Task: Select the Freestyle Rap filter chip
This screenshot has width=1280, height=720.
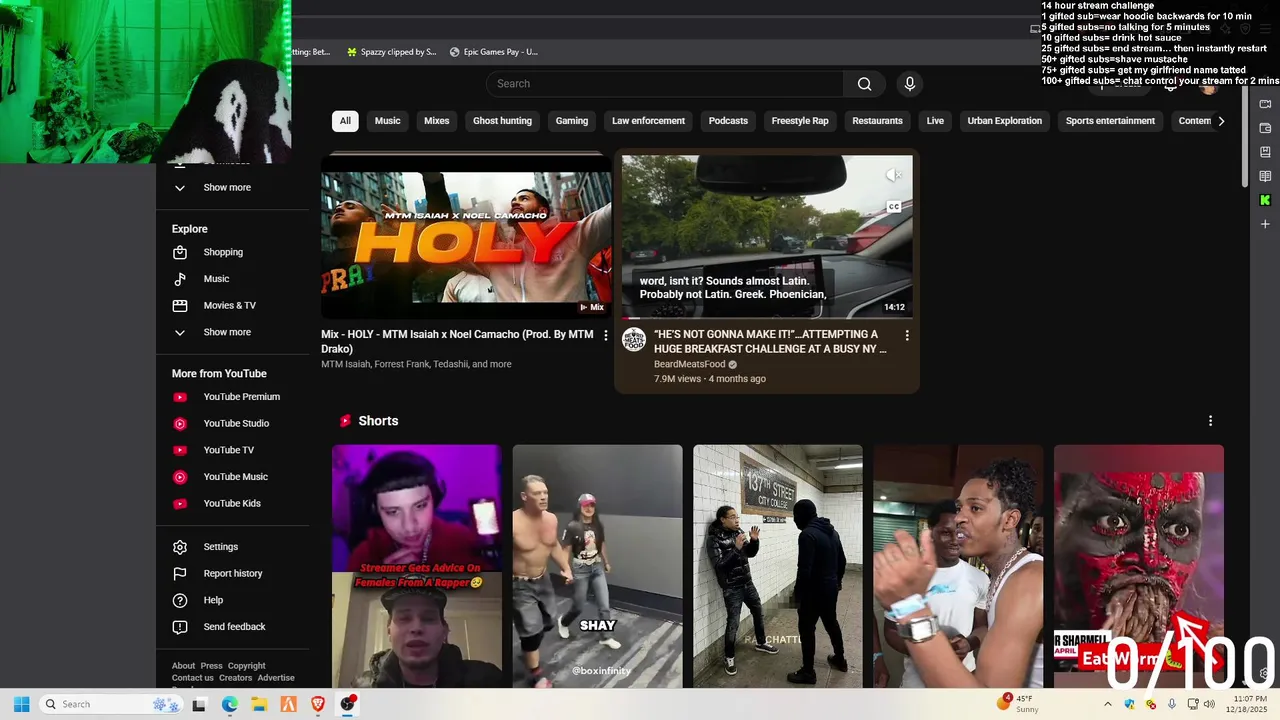Action: pyautogui.click(x=800, y=121)
